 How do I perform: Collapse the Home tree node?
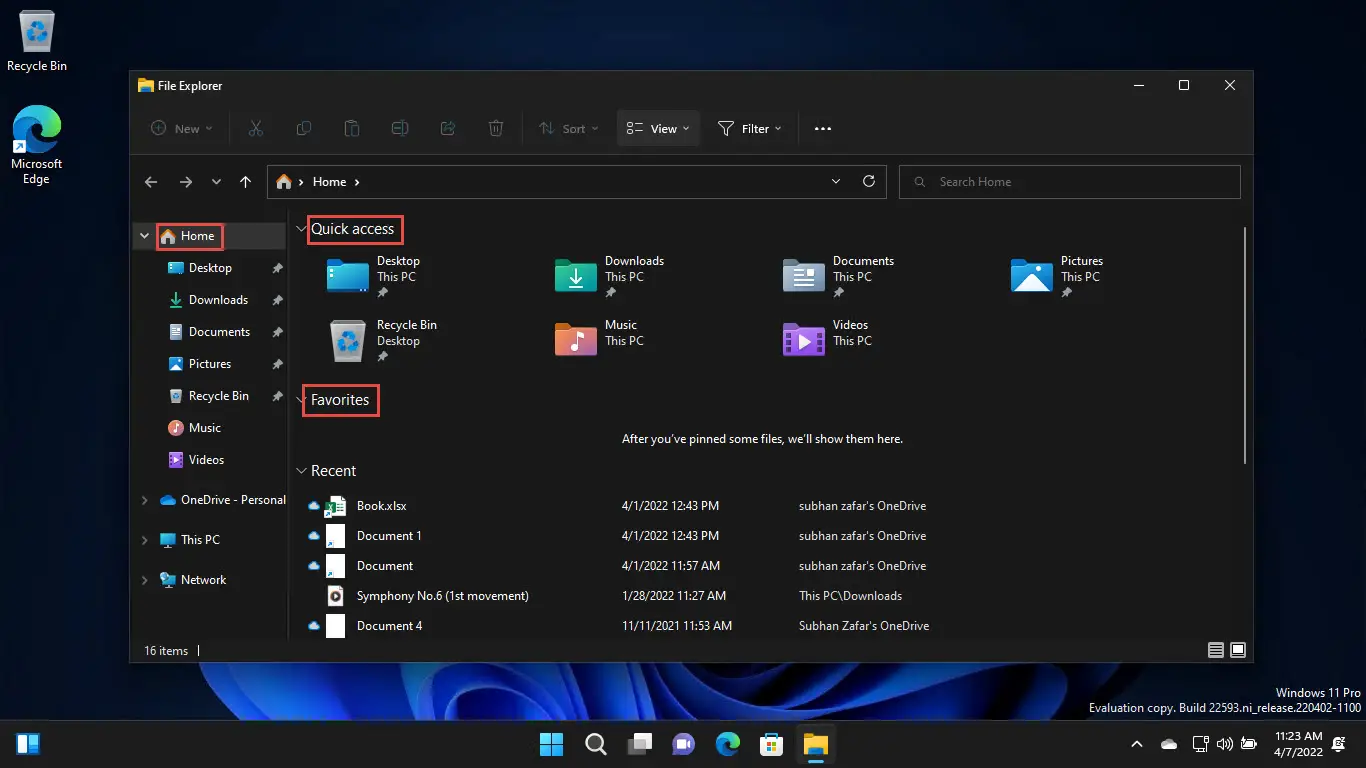coord(145,236)
